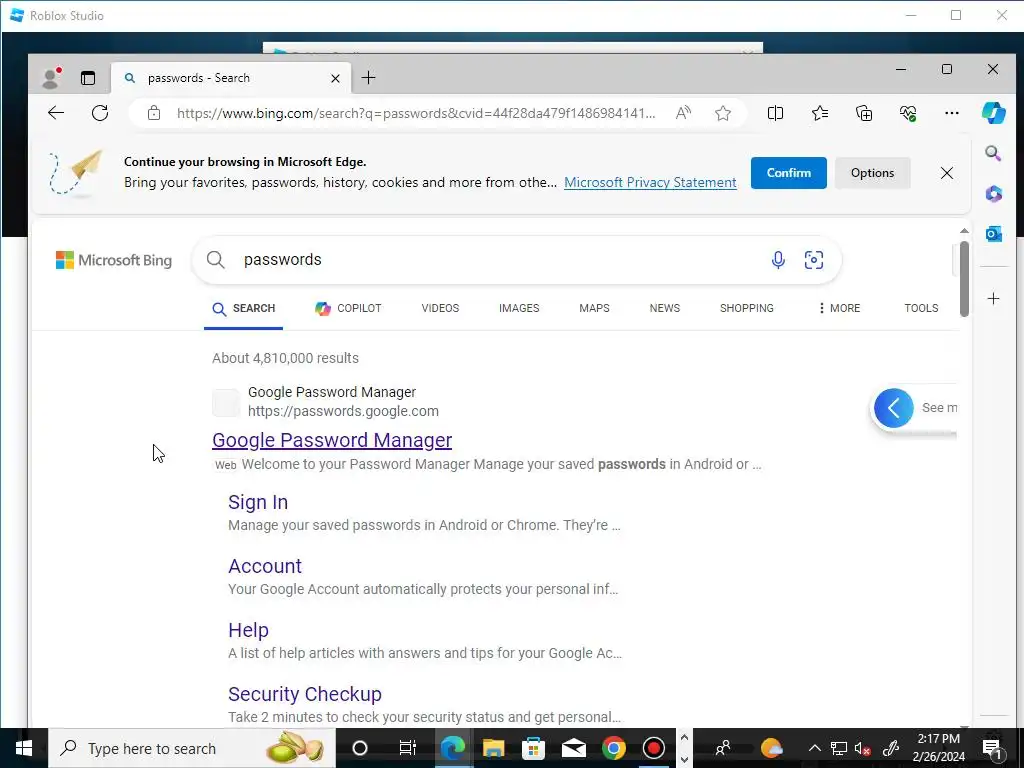Open the Collections icon
Image resolution: width=1024 pixels, height=768 pixels.
click(863, 113)
